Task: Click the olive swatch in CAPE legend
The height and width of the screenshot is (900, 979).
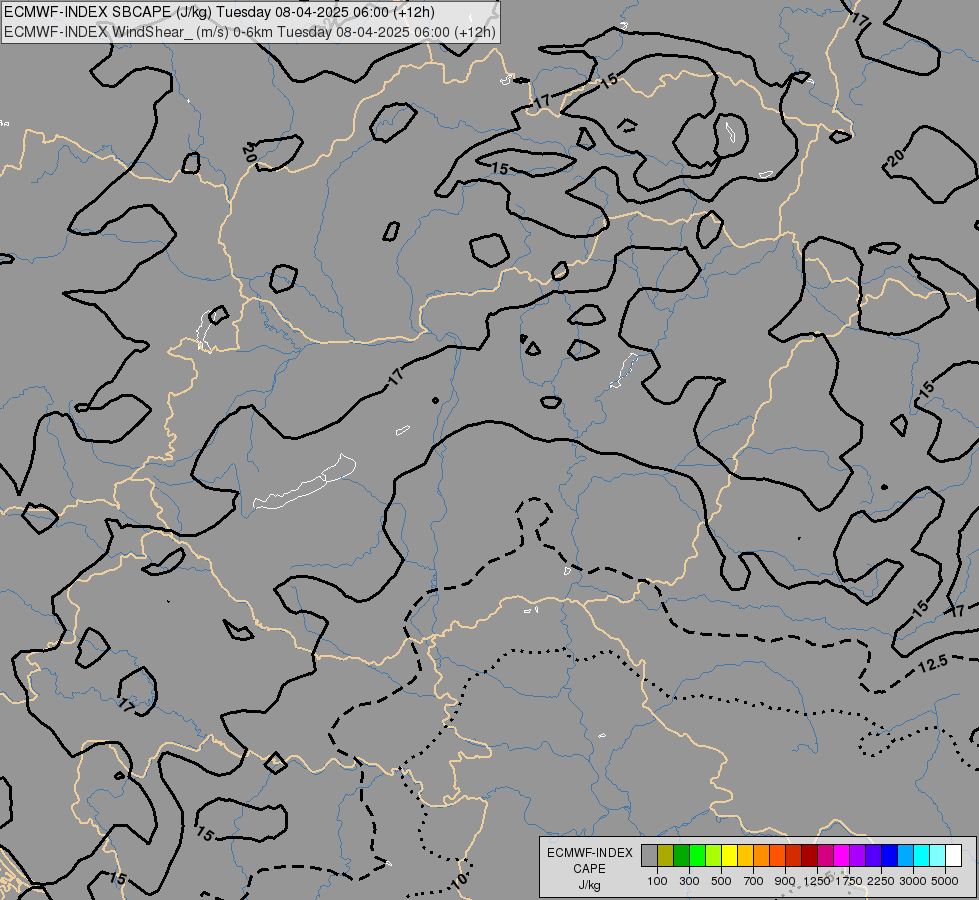Action: point(666,855)
